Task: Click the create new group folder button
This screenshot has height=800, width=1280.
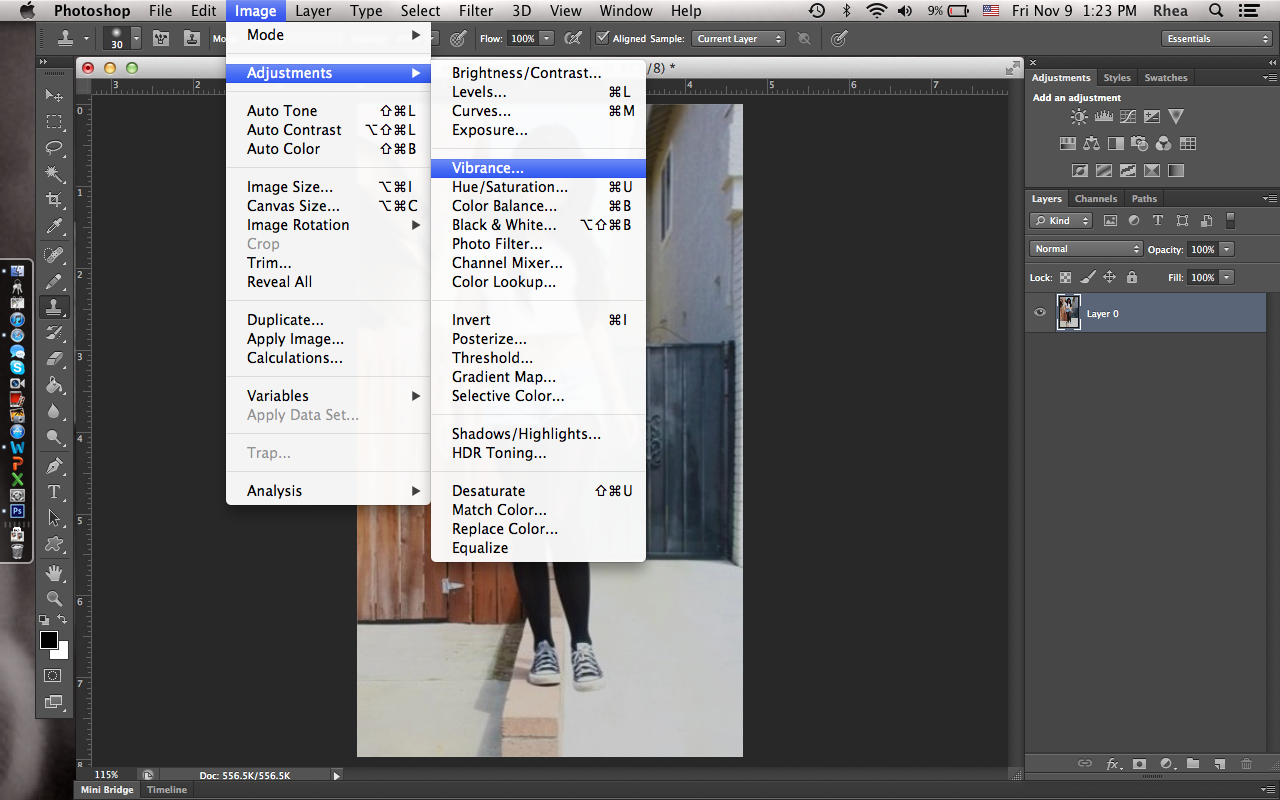Action: 1192,764
